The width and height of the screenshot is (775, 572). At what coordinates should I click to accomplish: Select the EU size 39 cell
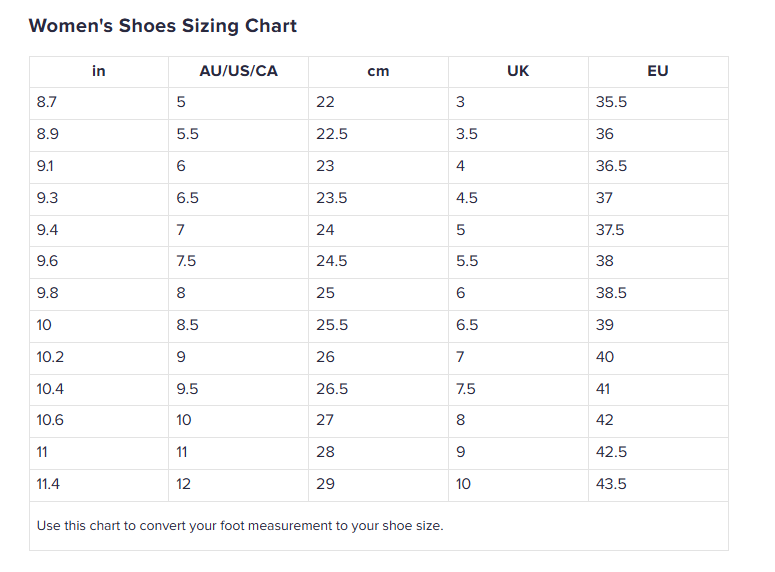coord(605,325)
